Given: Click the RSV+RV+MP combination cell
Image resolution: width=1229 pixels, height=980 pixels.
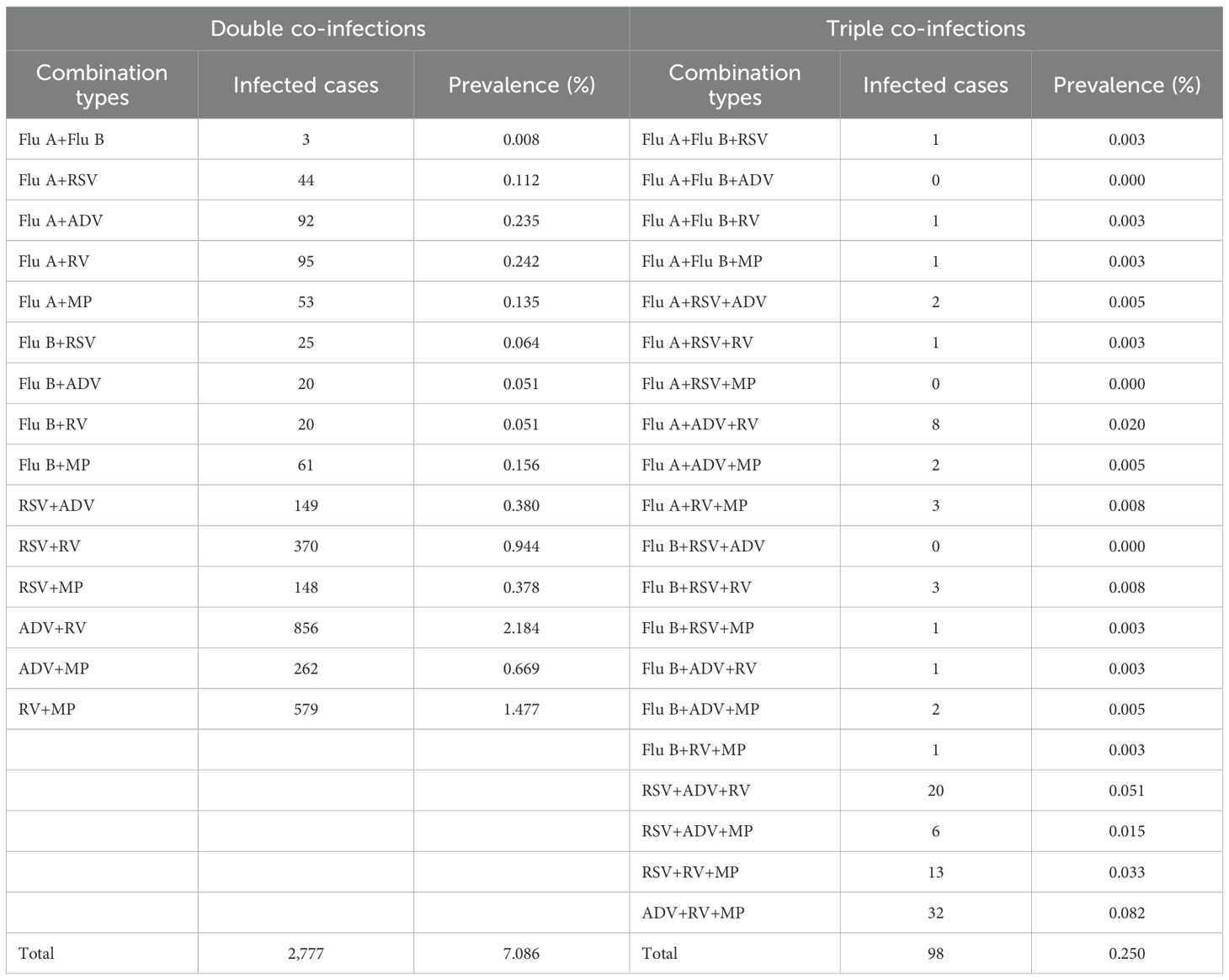Looking at the screenshot, I should pyautogui.click(x=689, y=872).
